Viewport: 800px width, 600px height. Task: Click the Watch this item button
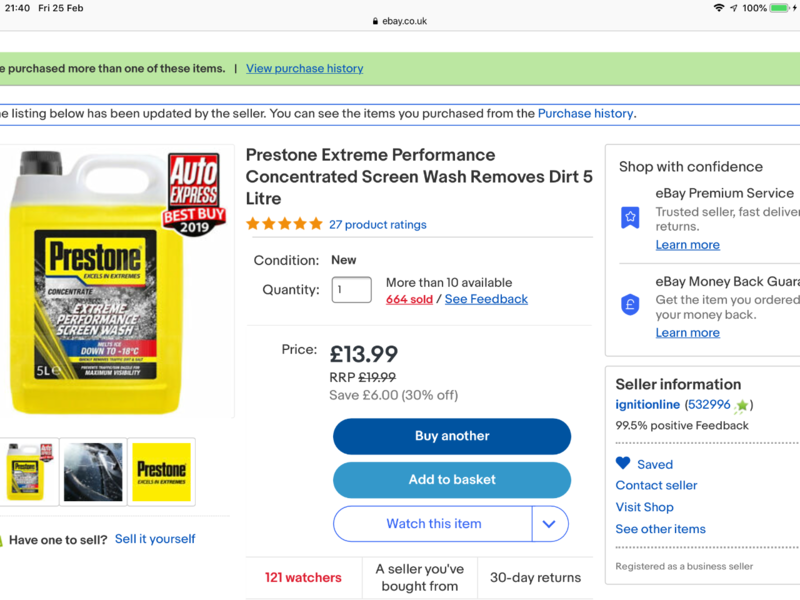434,524
